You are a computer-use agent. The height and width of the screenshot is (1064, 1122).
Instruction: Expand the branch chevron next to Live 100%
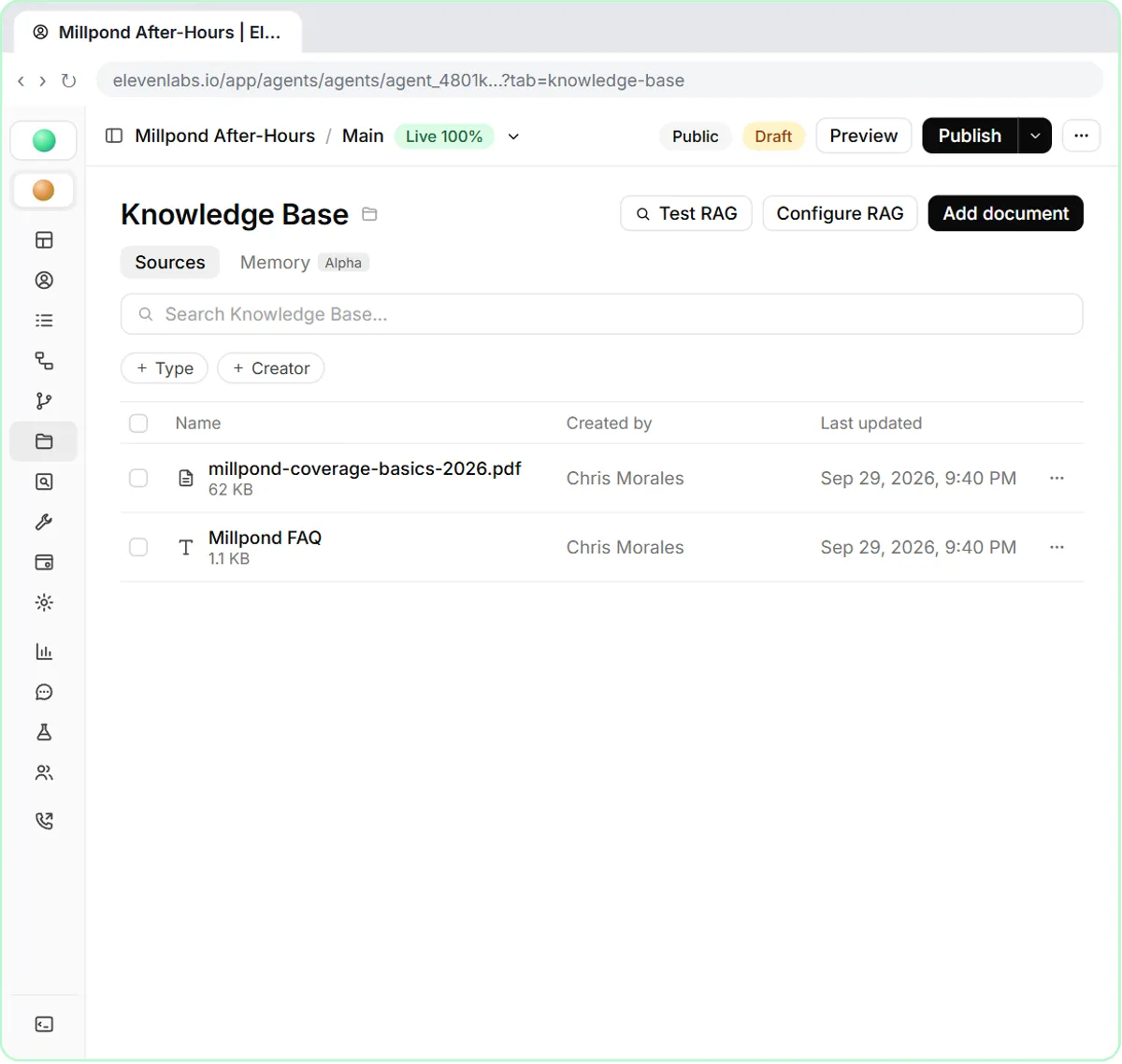click(513, 137)
